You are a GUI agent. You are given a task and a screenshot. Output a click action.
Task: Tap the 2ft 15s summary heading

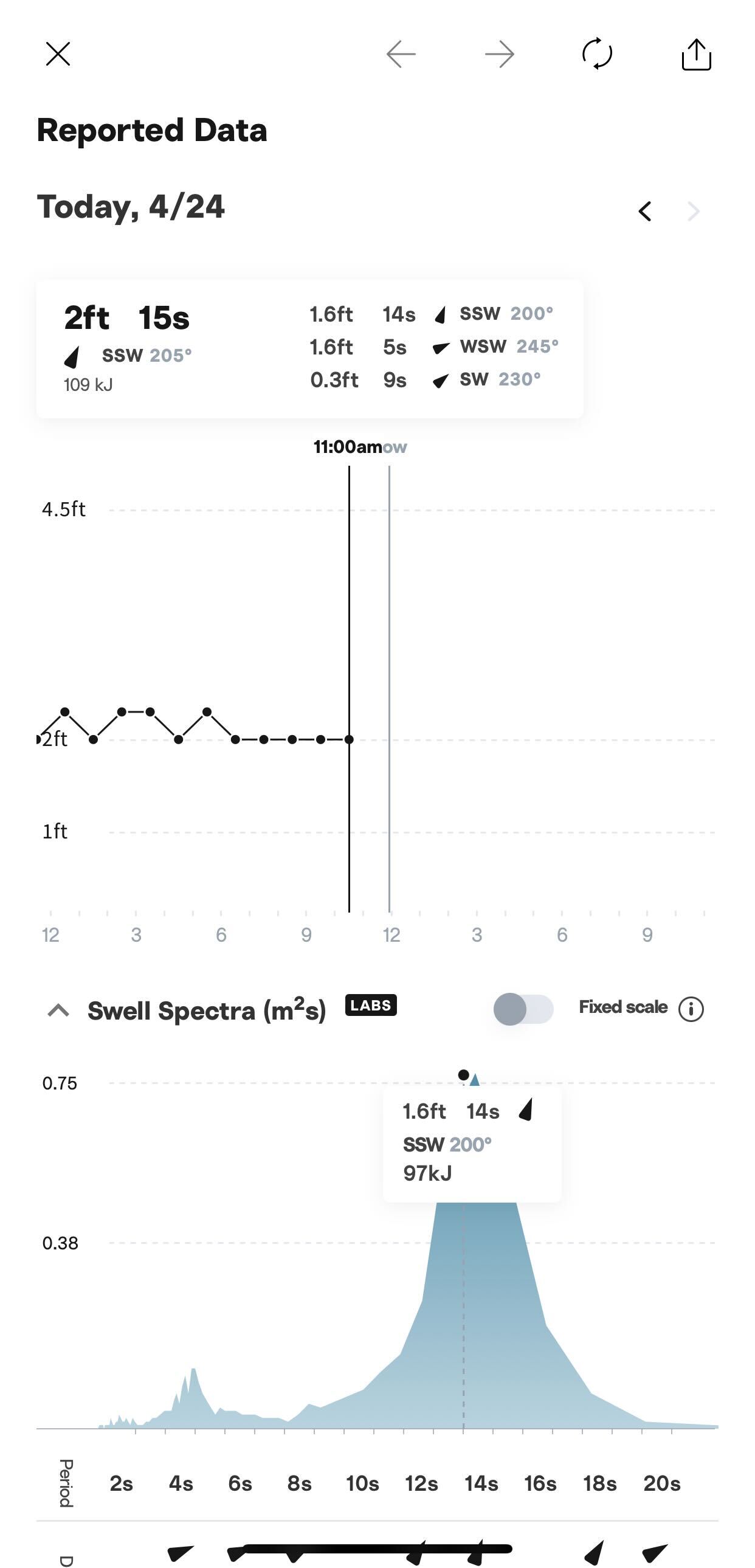(127, 318)
